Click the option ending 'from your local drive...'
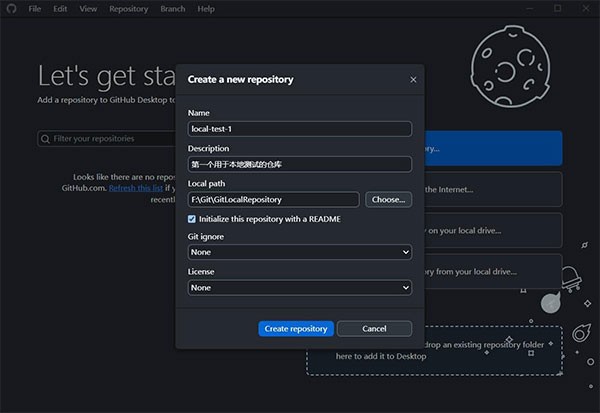Image resolution: width=600 pixels, height=413 pixels. tap(493, 271)
